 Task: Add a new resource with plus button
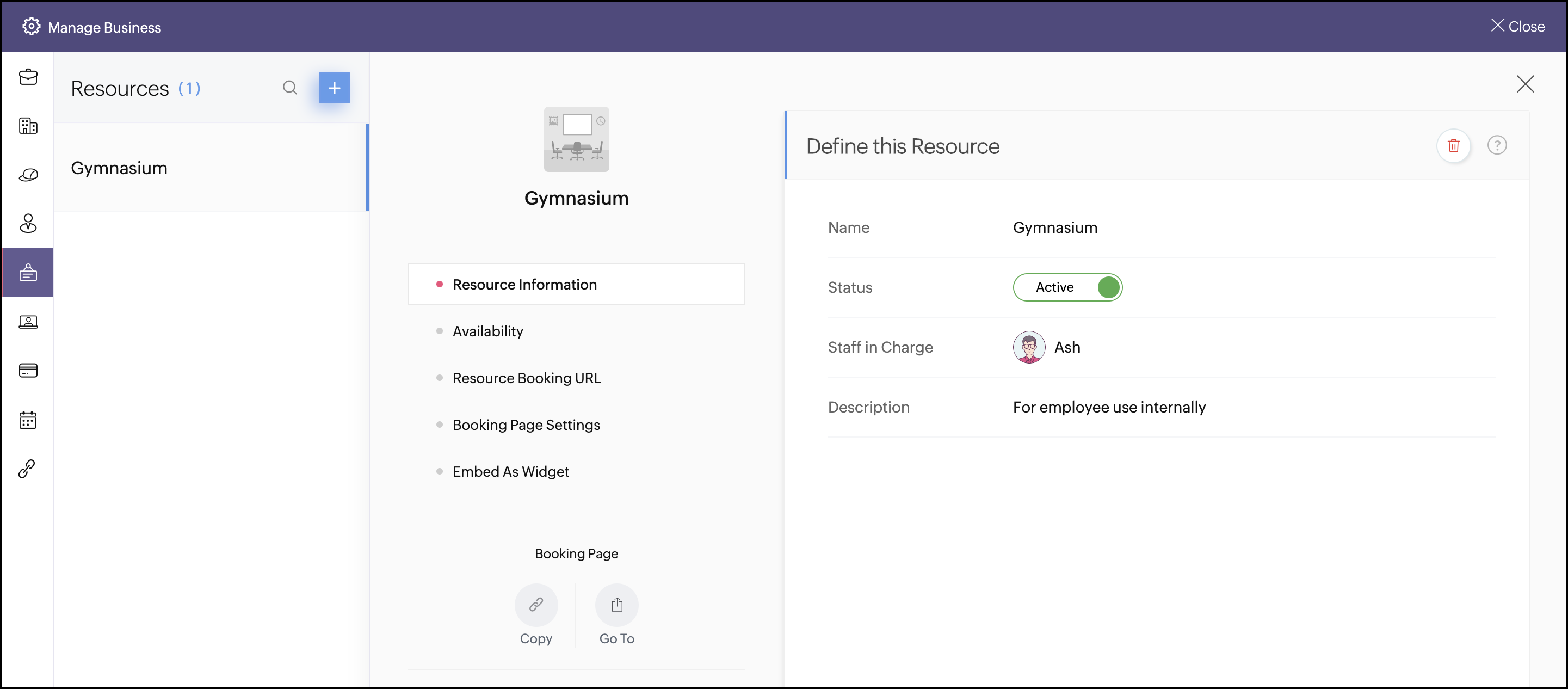click(334, 88)
